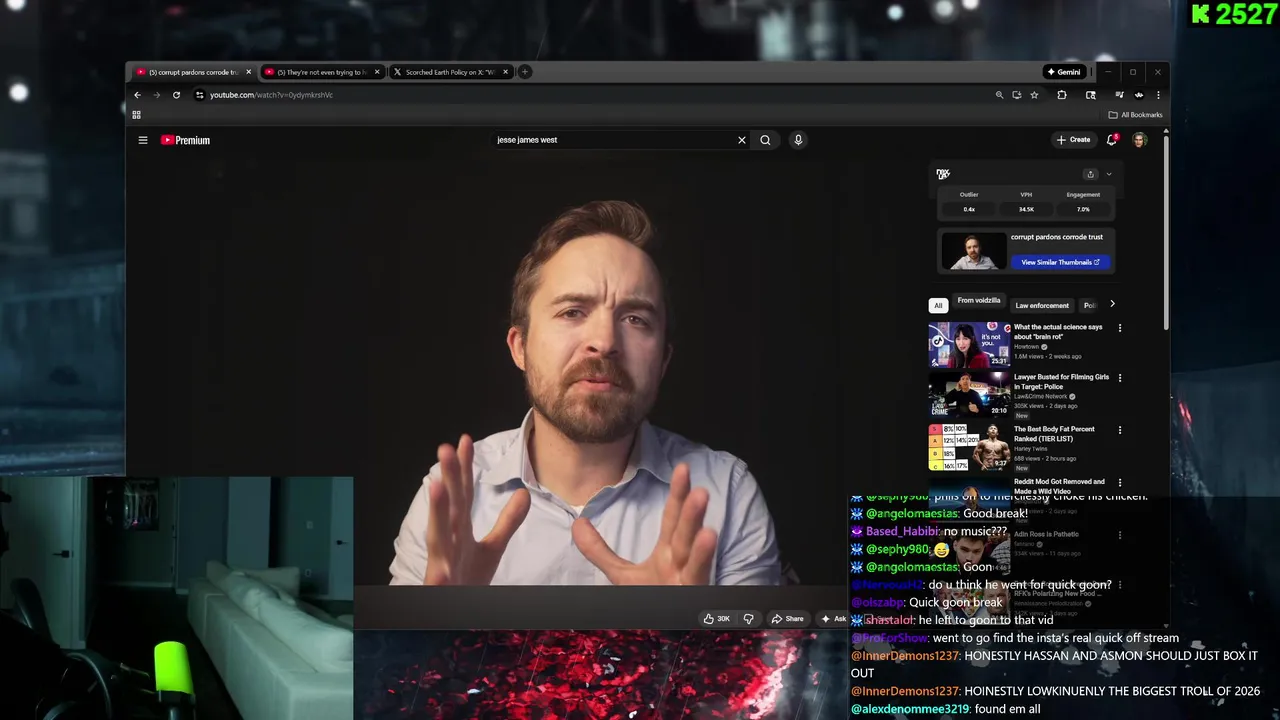Click the VPH value 34.5K
This screenshot has height=720, width=1280.
[x=1026, y=210]
